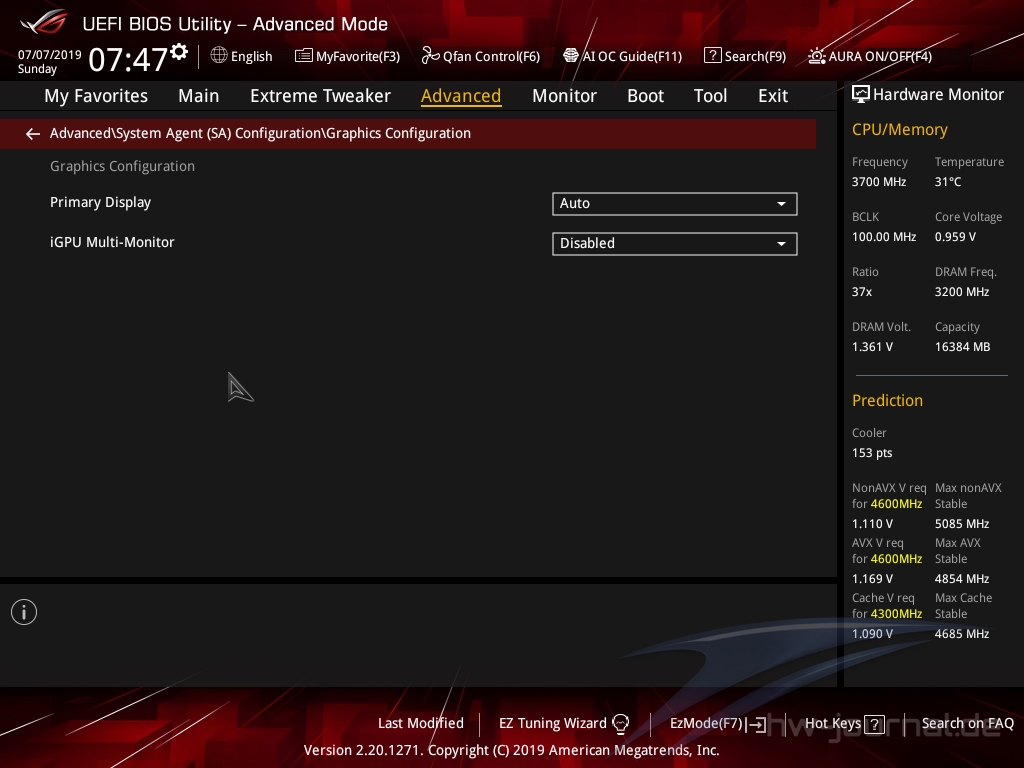Click the 153 pts cooler score
The width and height of the screenshot is (1024, 768).
coord(872,453)
